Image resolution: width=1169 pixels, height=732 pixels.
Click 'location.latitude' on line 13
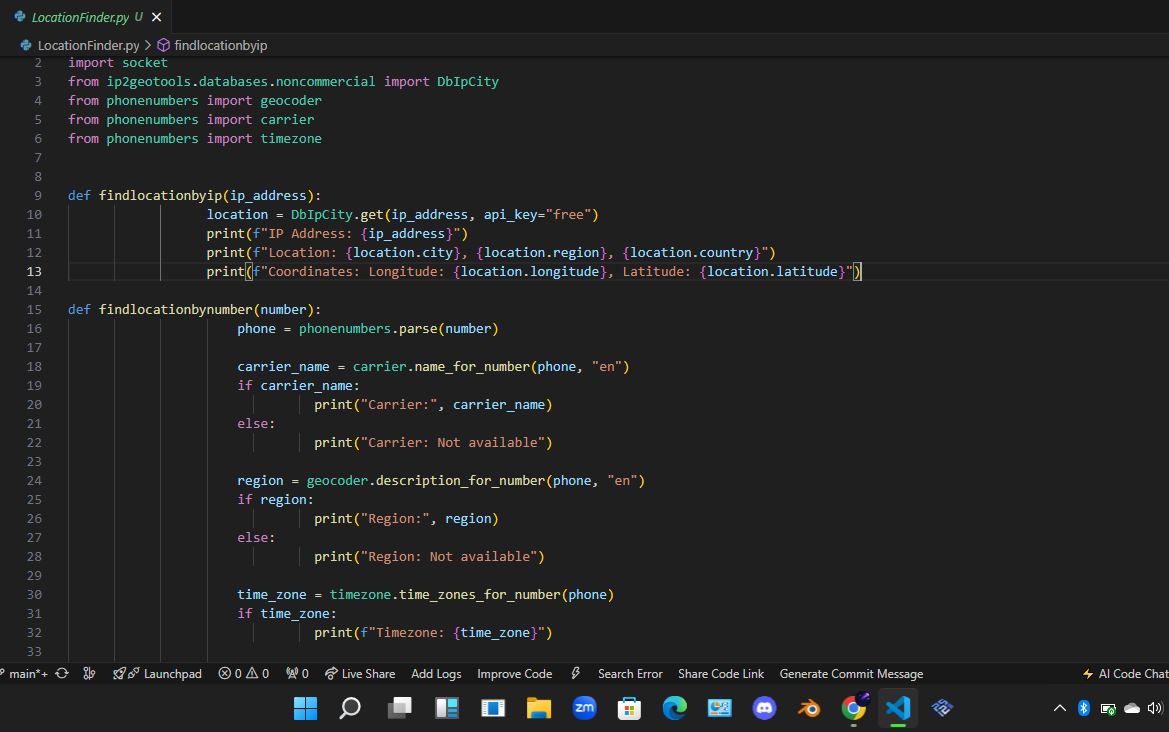click(772, 271)
